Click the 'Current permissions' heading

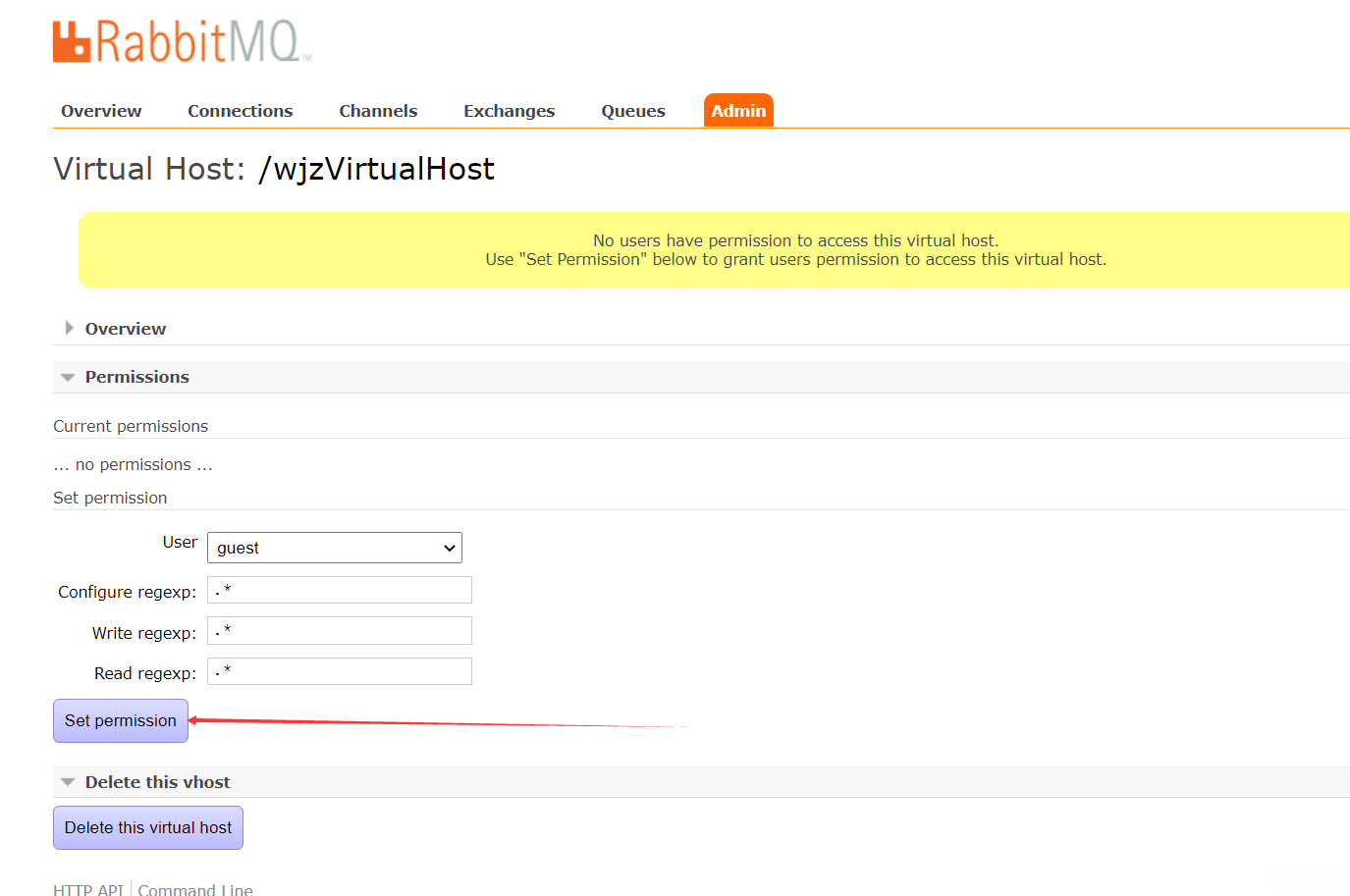[x=131, y=426]
